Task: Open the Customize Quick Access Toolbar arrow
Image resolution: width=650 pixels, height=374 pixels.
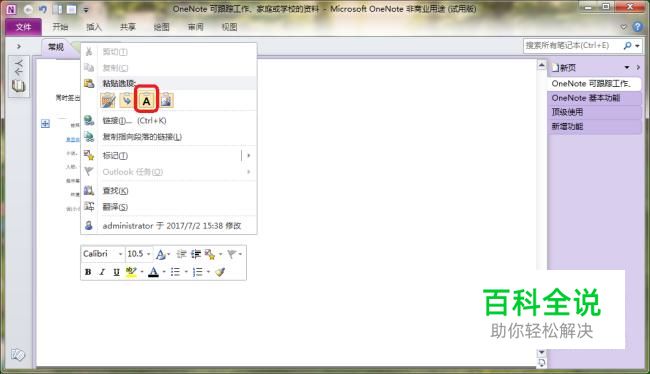Action: (x=86, y=10)
